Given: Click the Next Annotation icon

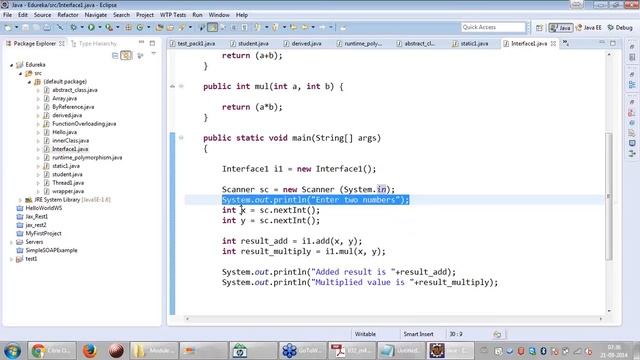Looking at the screenshot, I should [x=257, y=27].
